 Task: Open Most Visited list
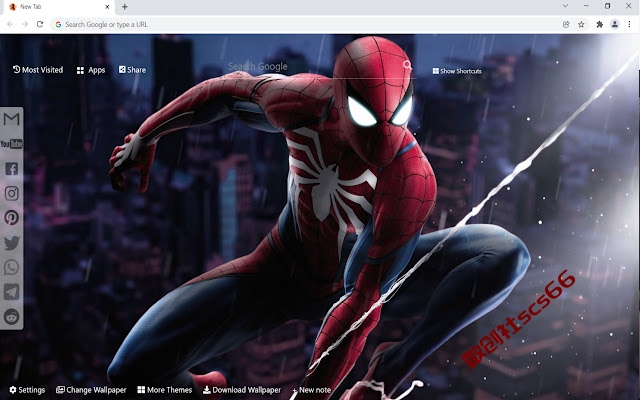pyautogui.click(x=38, y=70)
